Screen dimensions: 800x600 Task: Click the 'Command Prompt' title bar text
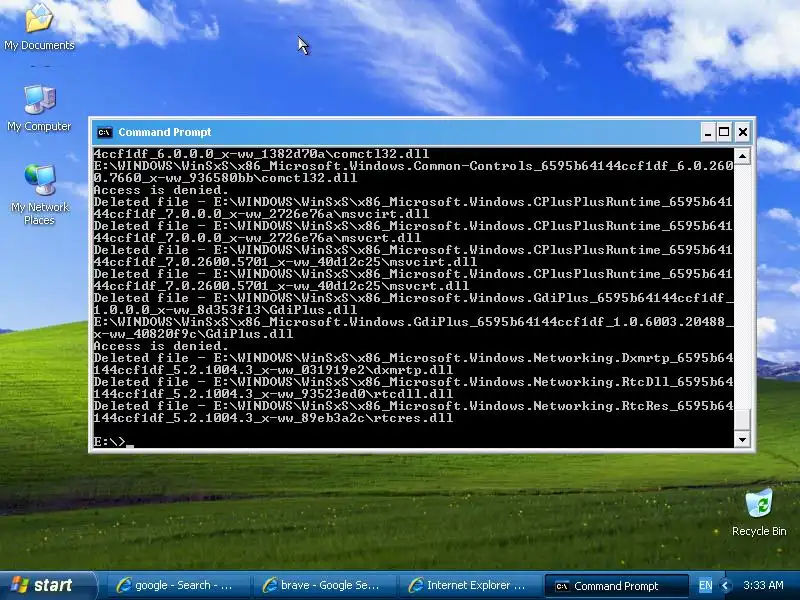(164, 132)
